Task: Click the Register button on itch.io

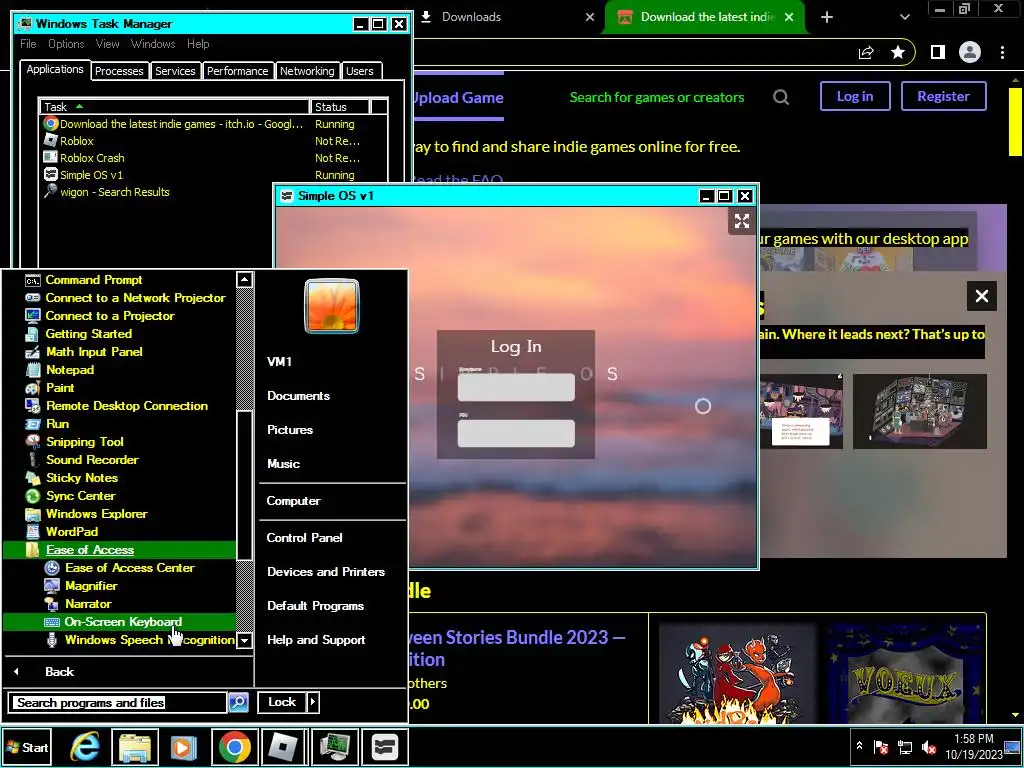Action: pos(943,96)
